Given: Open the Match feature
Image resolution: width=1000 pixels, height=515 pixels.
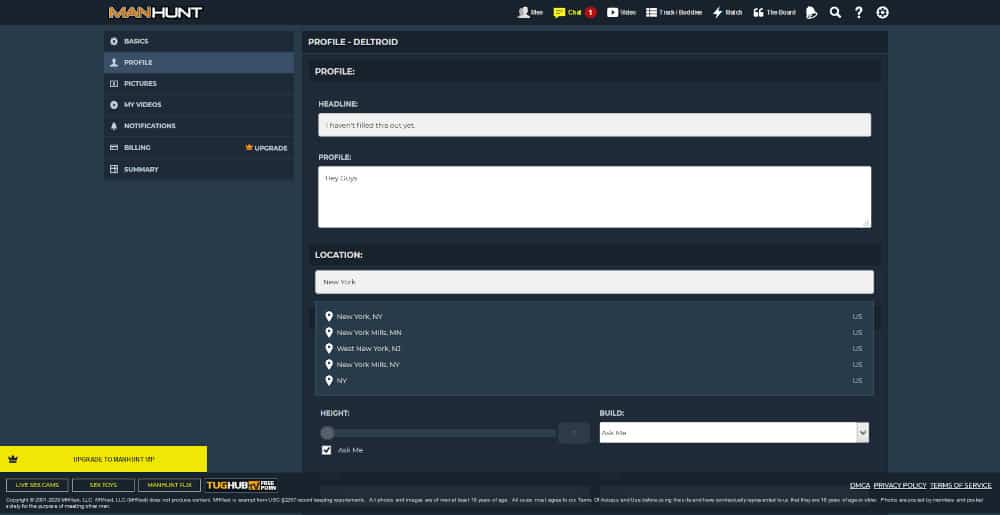Looking at the screenshot, I should coord(728,12).
